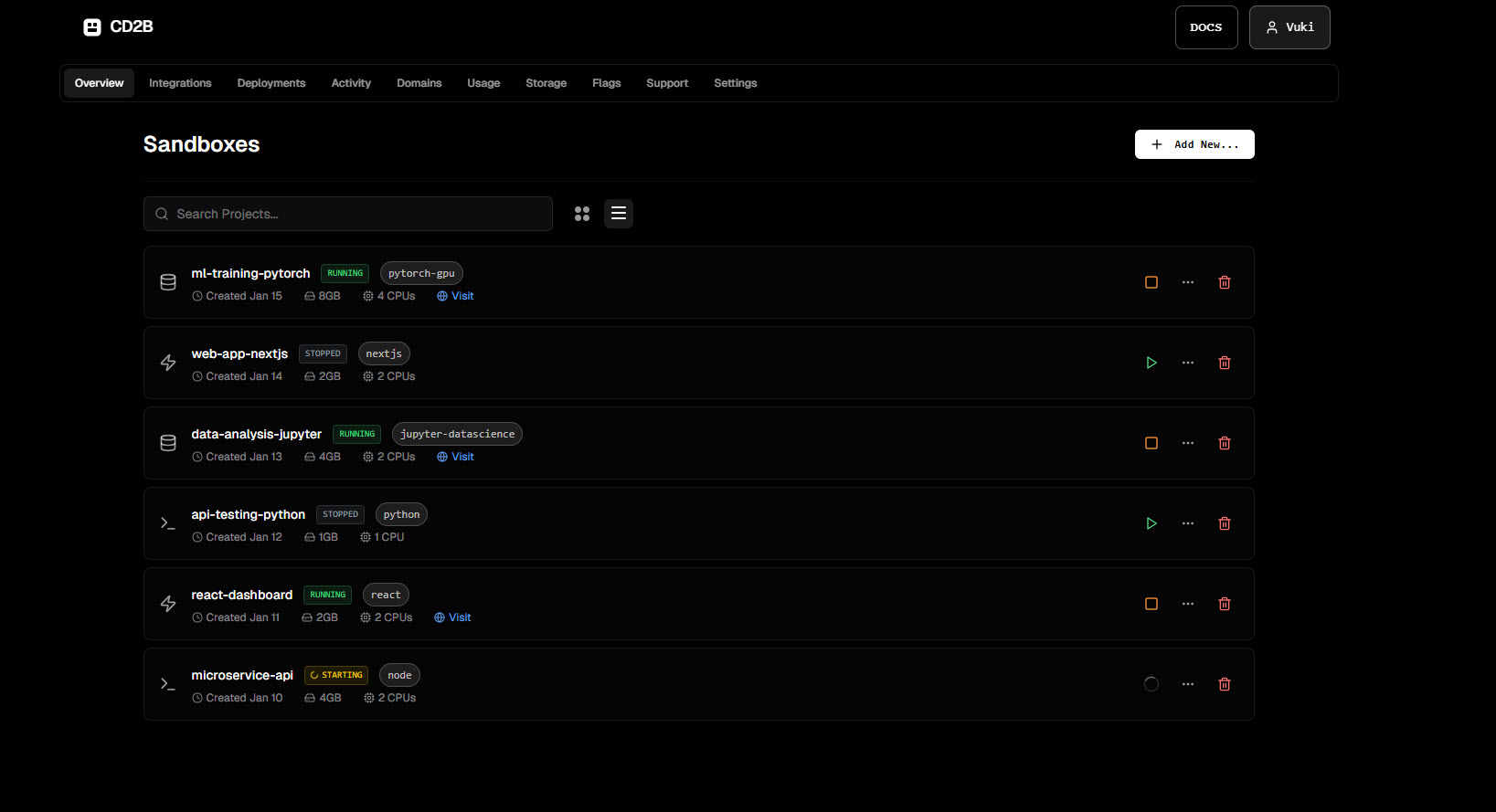
Task: Visit the ml-training-pytorch sandbox
Action: pos(455,296)
